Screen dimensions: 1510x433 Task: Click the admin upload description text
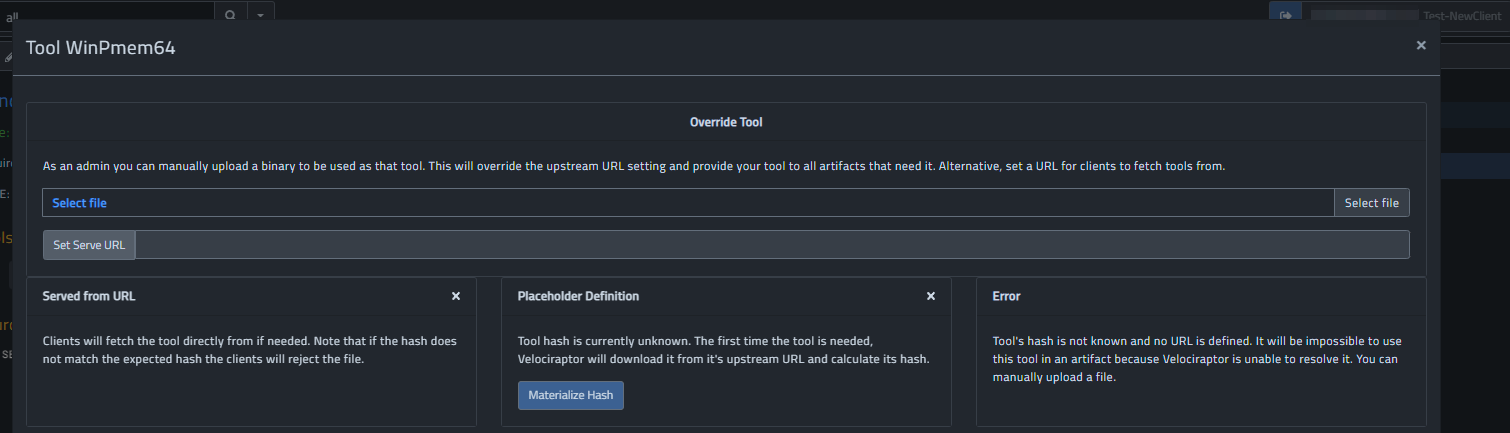[634, 166]
